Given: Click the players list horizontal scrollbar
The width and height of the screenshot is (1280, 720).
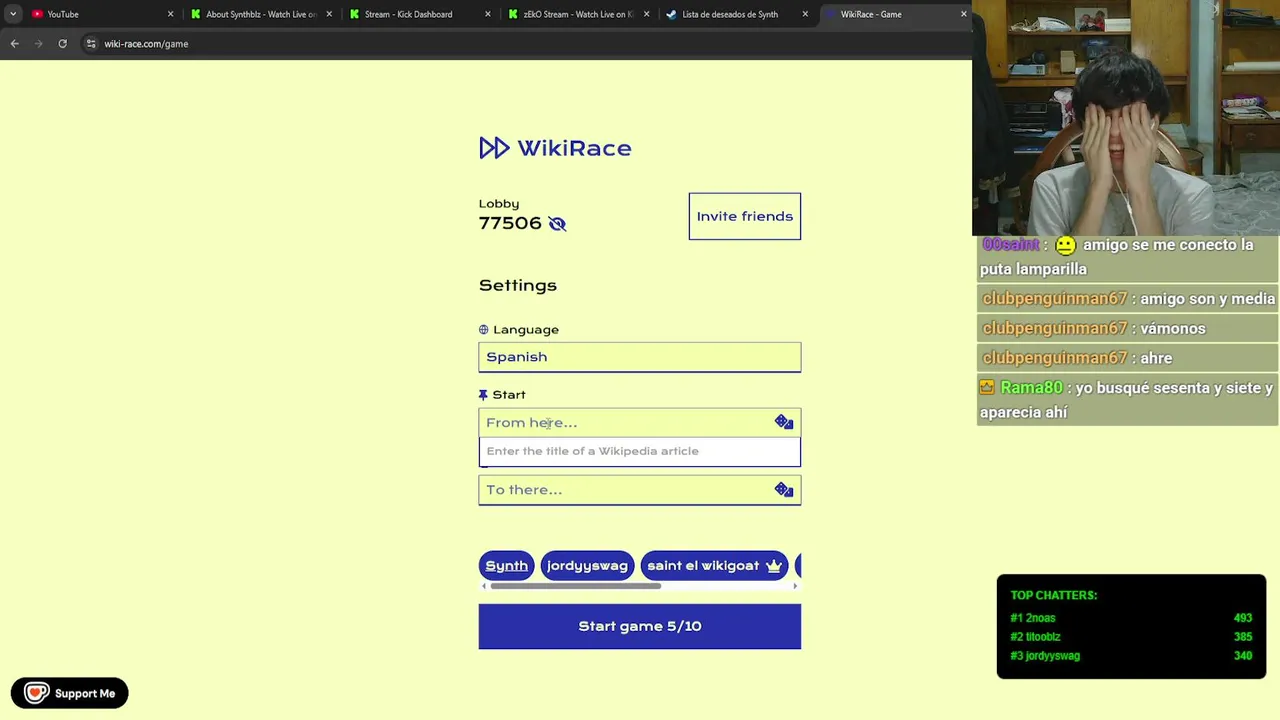Looking at the screenshot, I should point(576,586).
